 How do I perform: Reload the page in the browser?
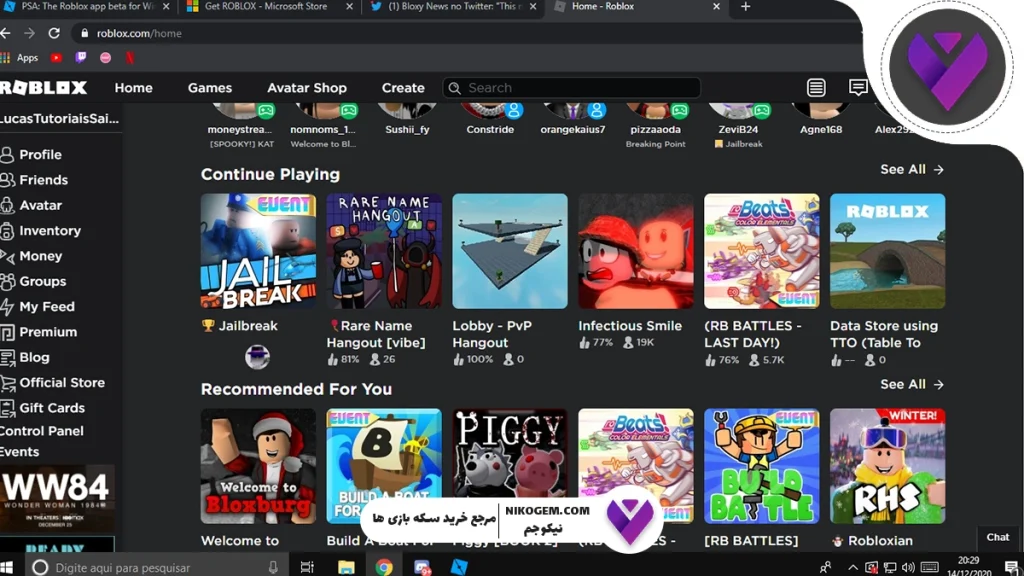point(54,33)
